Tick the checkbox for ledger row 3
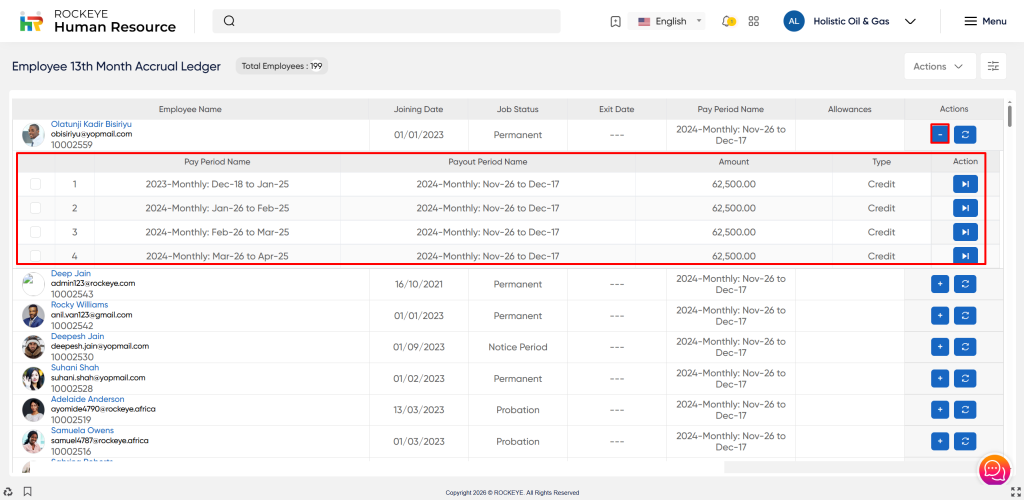The width and height of the screenshot is (1024, 500). tap(36, 232)
